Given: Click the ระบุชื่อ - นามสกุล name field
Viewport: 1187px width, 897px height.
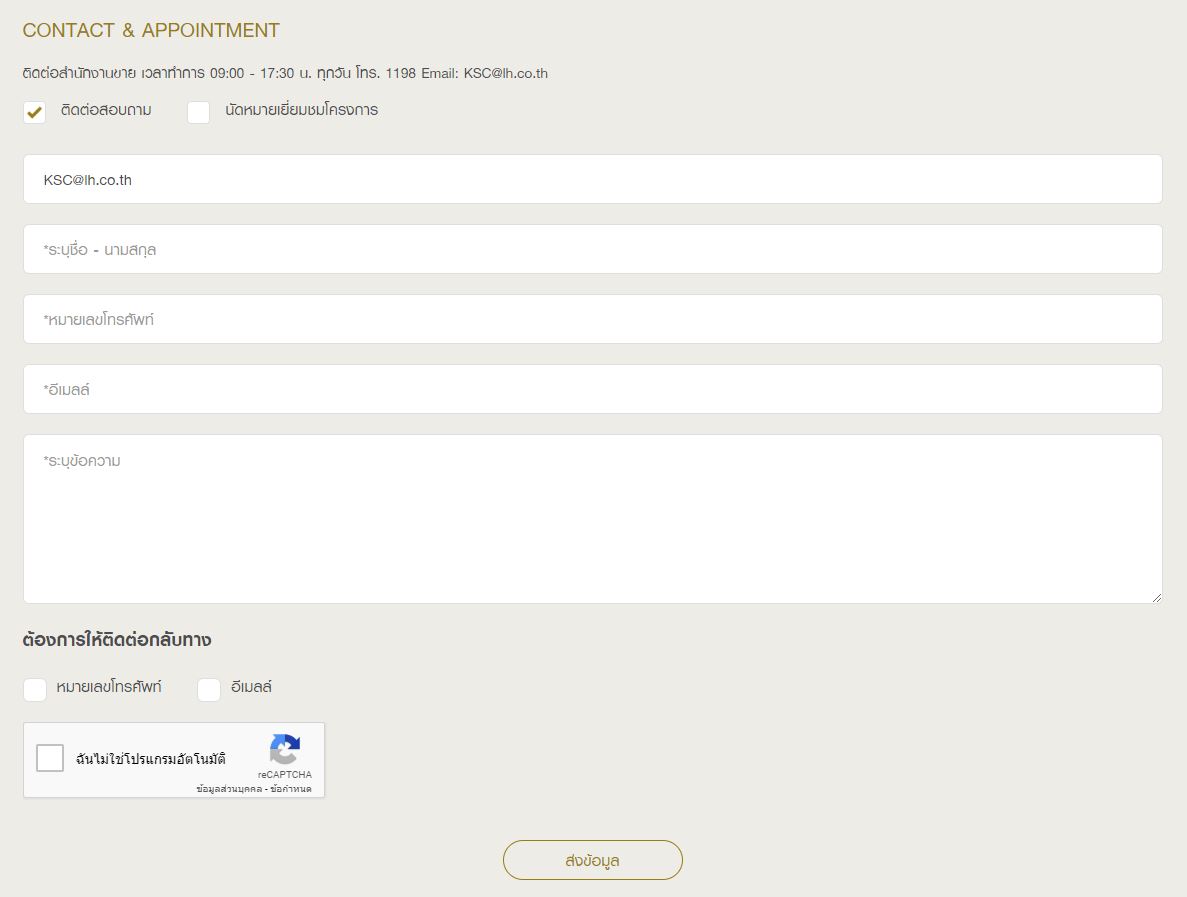Looking at the screenshot, I should (592, 250).
